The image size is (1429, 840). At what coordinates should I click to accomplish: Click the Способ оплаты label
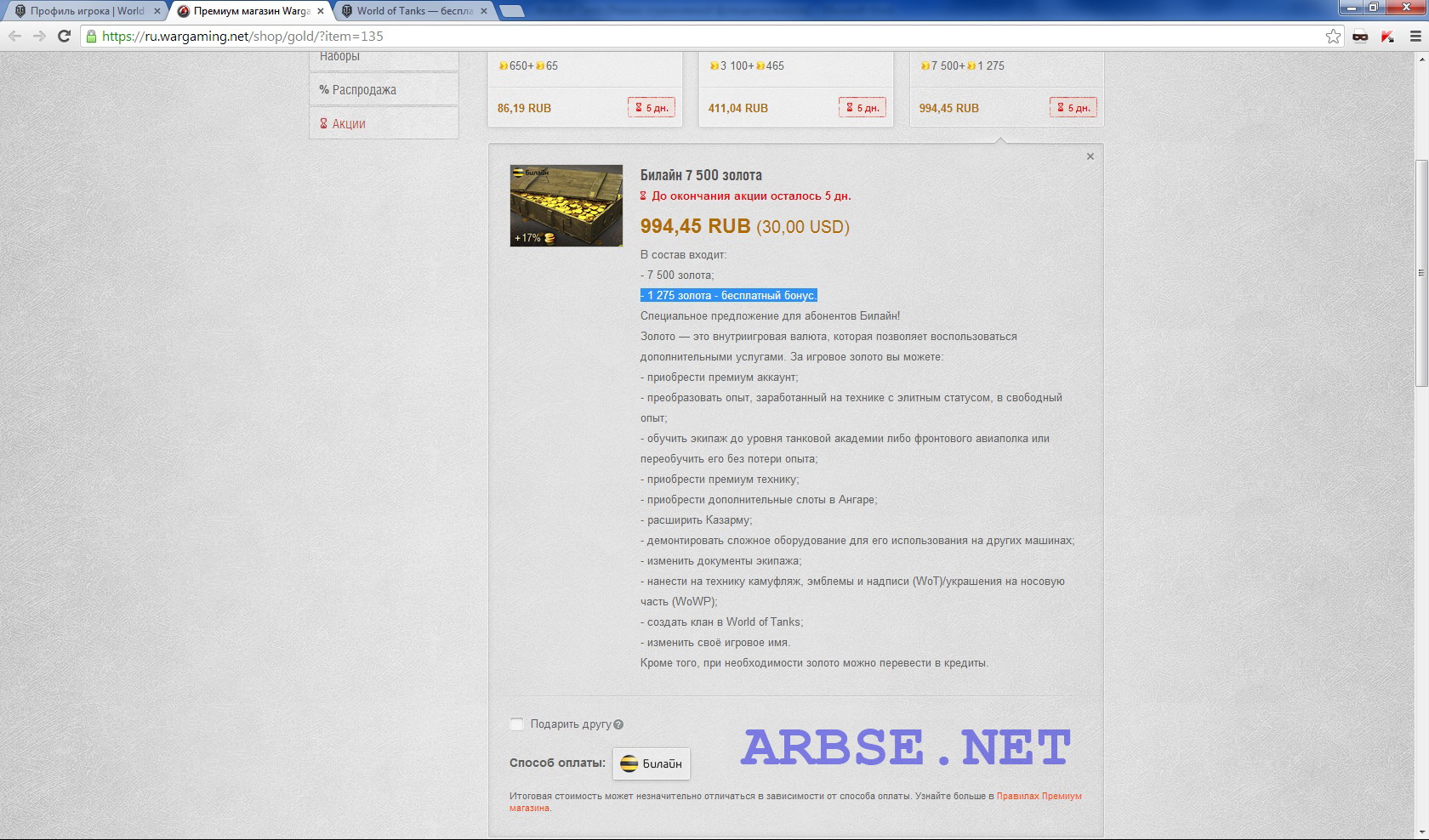coord(557,763)
